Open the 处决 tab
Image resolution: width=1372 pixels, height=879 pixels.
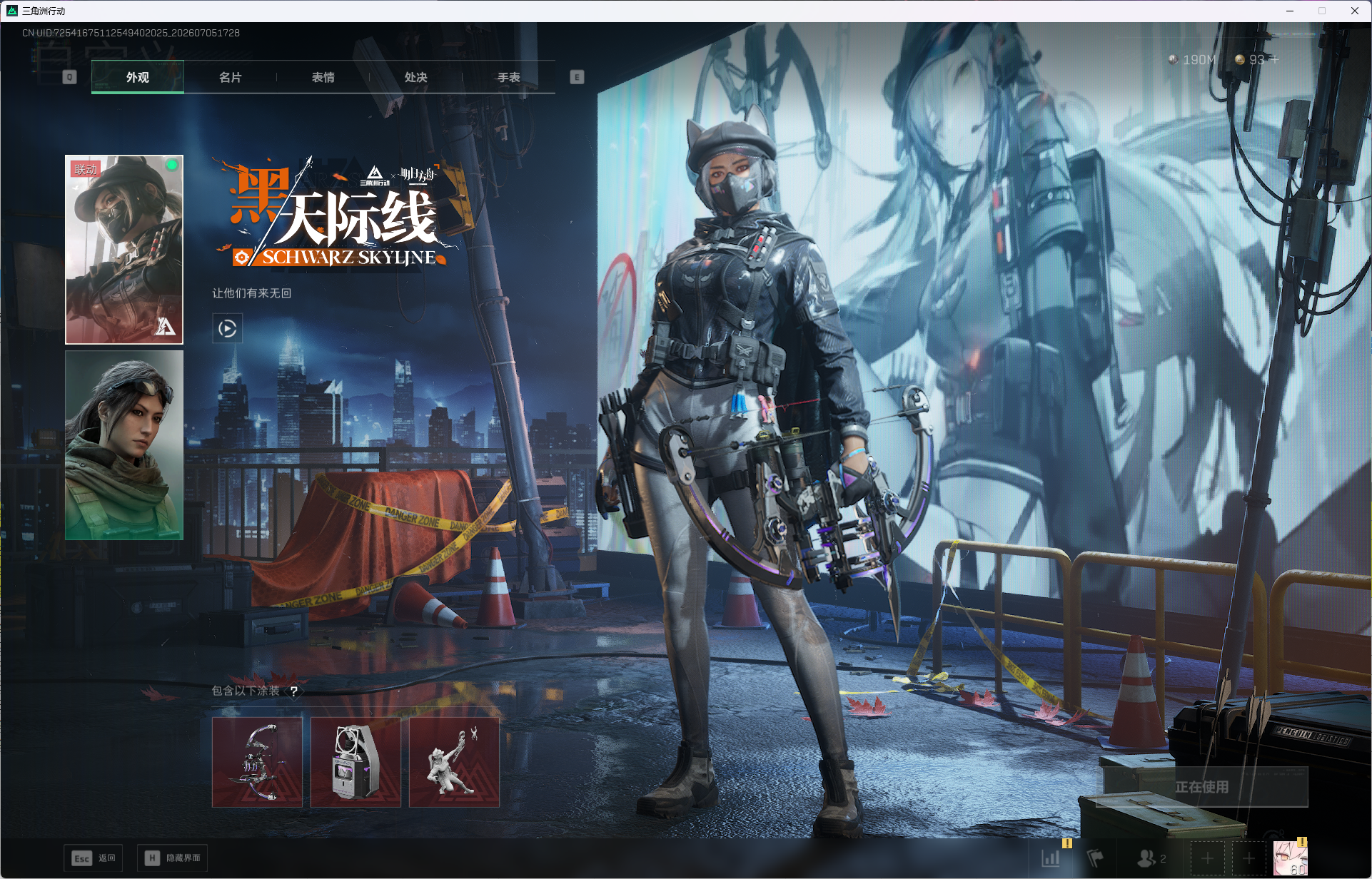tap(415, 77)
